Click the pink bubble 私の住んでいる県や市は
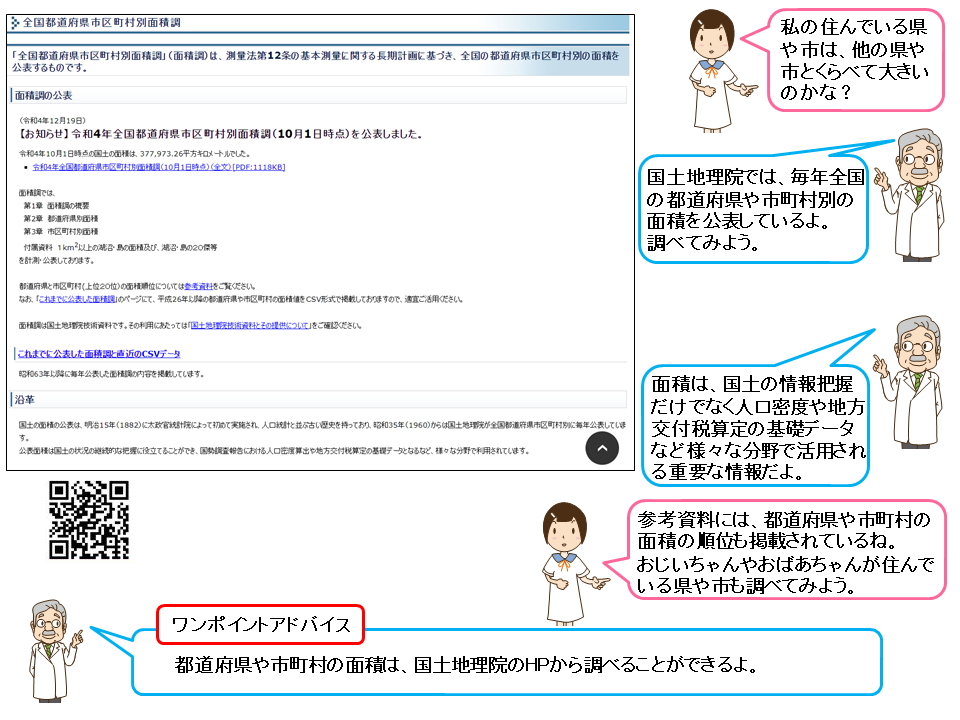This screenshot has width=960, height=720. click(x=855, y=60)
